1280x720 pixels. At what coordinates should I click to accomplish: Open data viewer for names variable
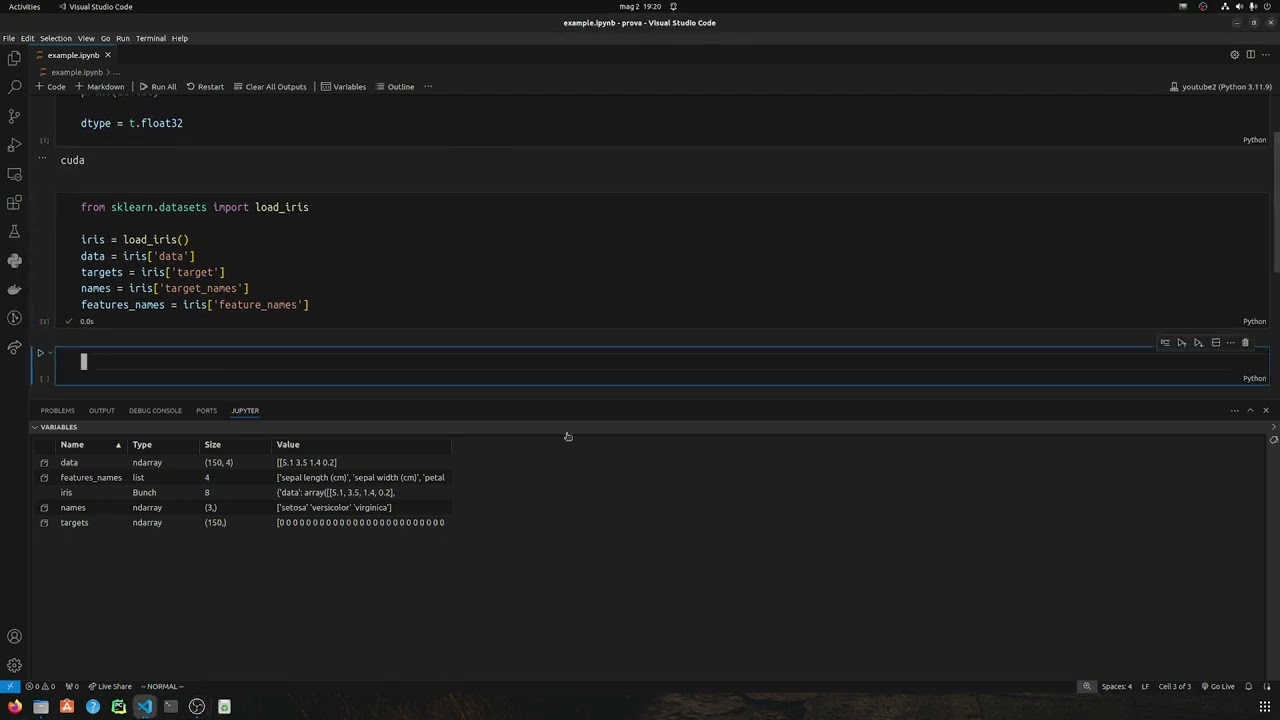click(x=44, y=508)
